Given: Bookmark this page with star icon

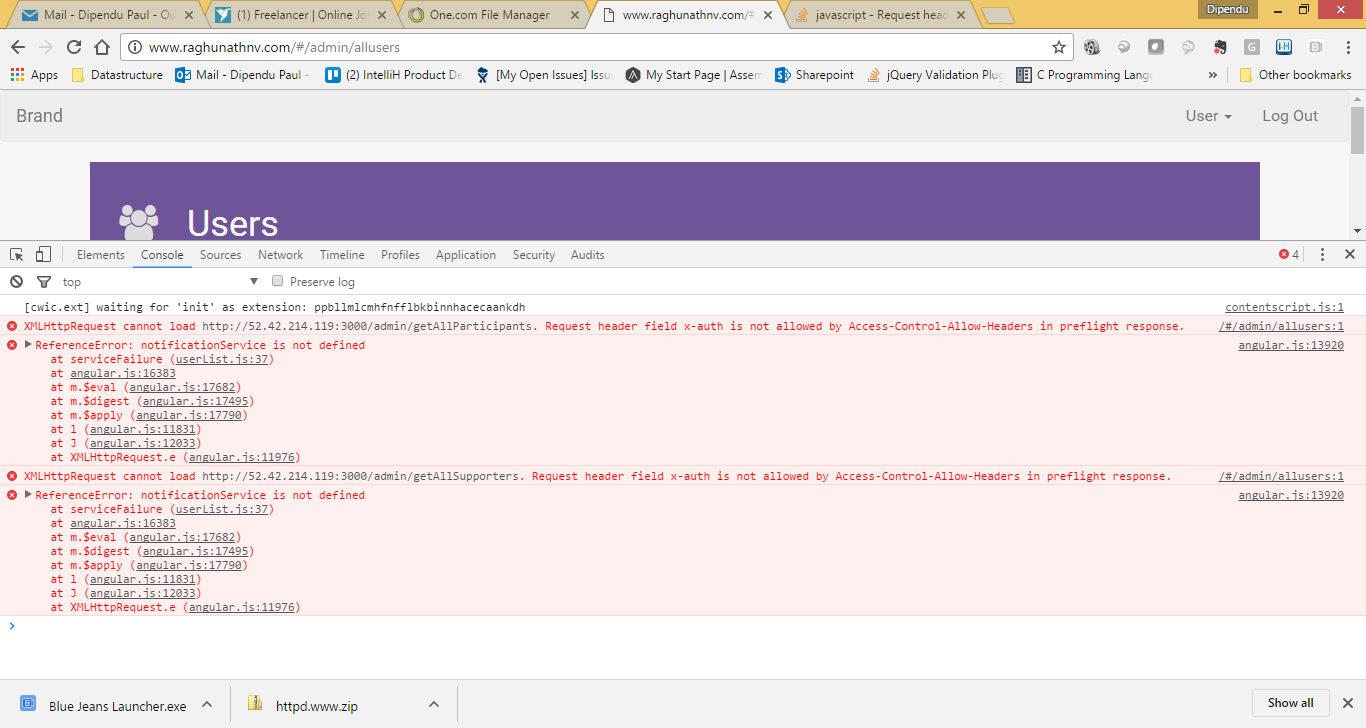Looking at the screenshot, I should pos(1059,47).
